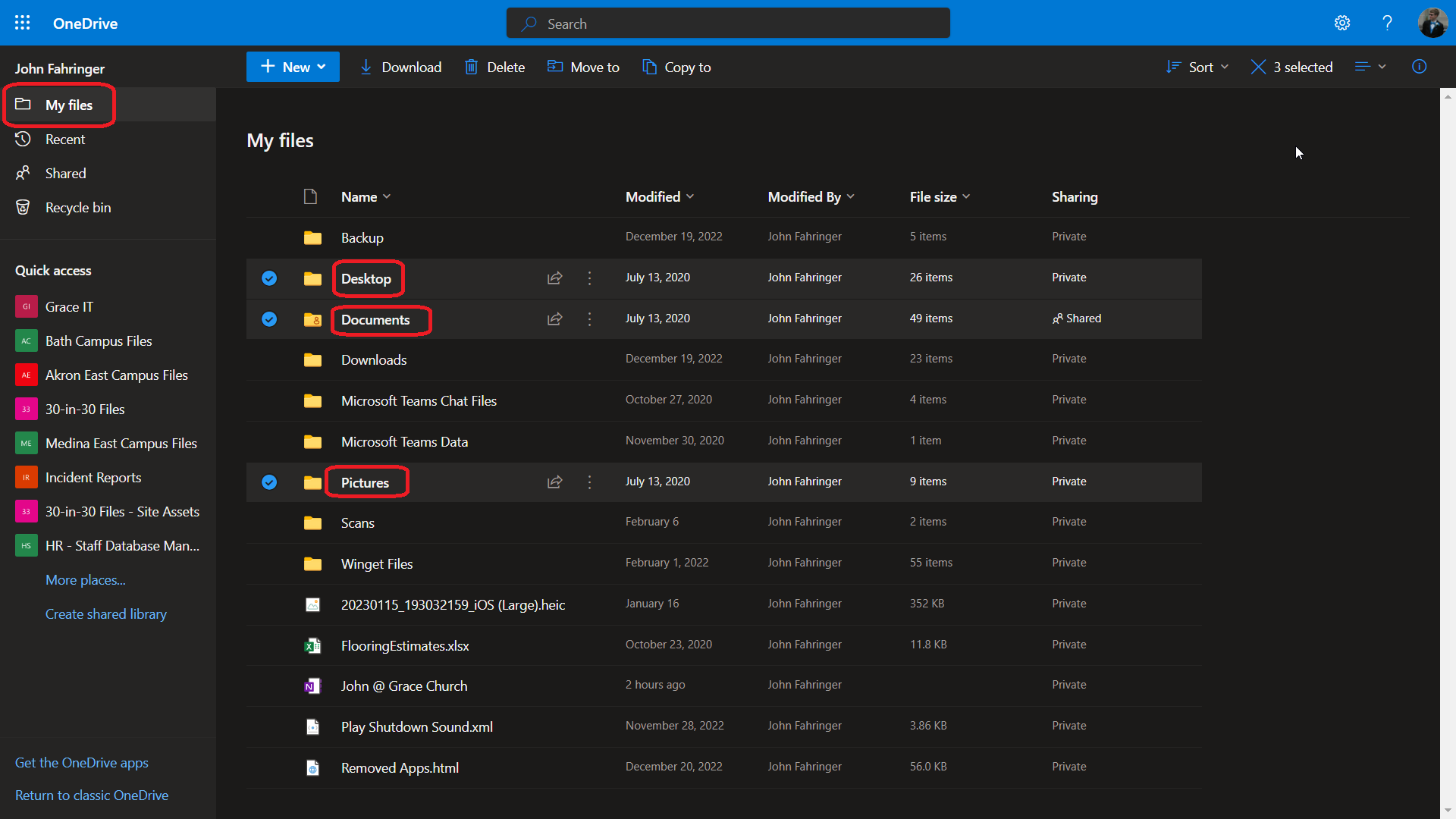Click the Downloads folder icon
Viewport: 1456px width, 819px height.
click(312, 359)
